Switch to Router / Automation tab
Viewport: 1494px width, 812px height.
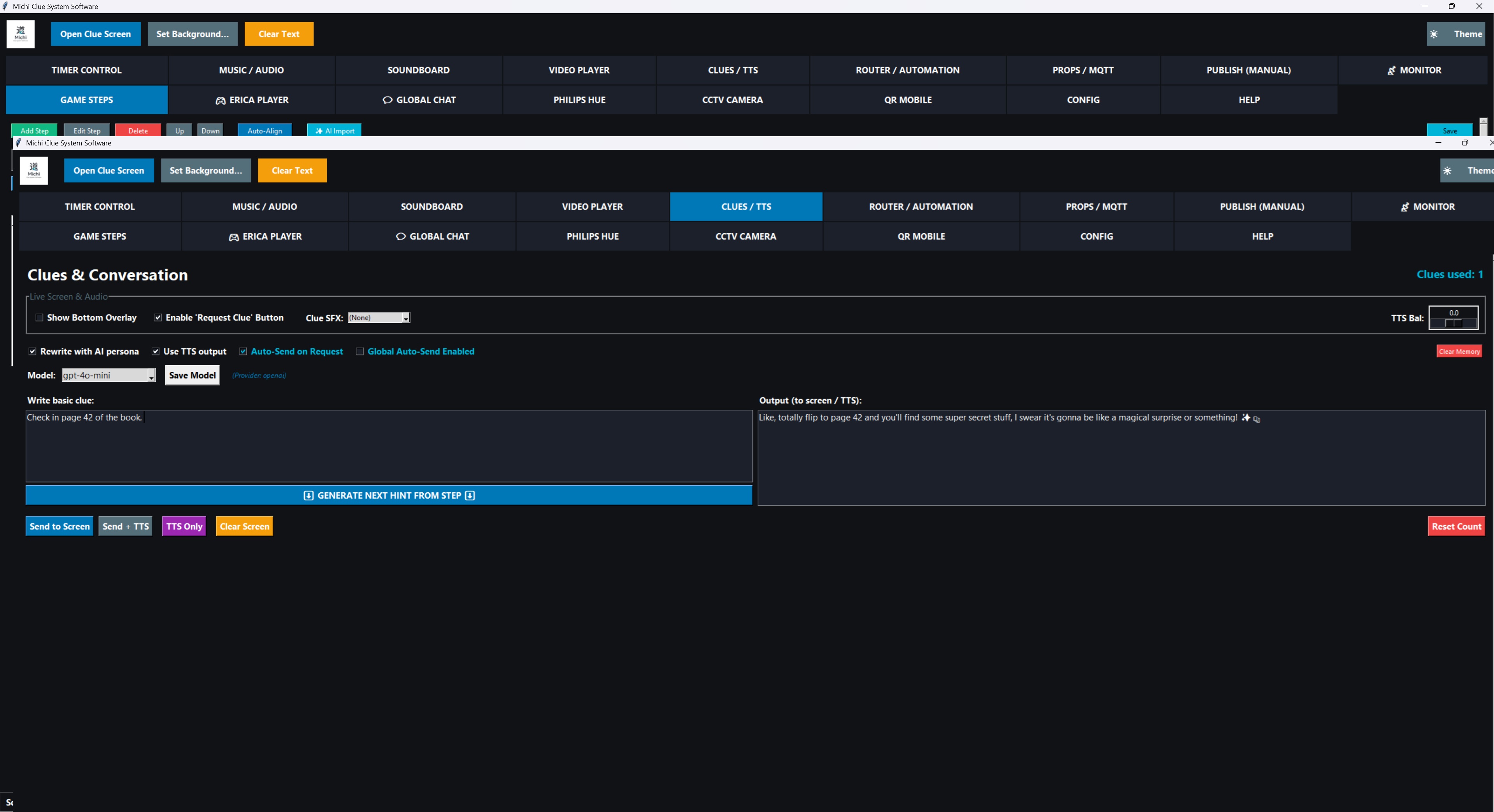tap(921, 207)
